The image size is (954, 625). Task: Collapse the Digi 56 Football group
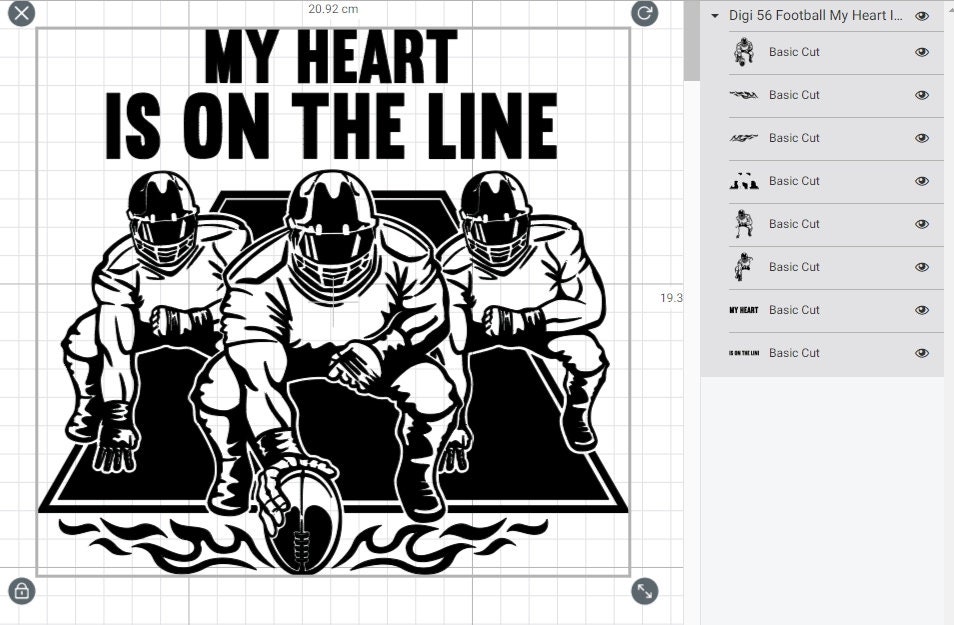click(713, 16)
